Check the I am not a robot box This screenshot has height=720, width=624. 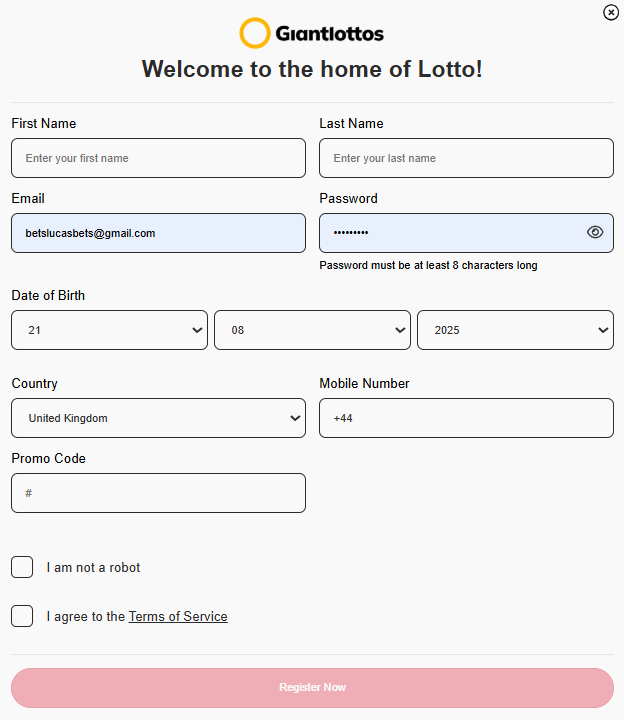22,567
